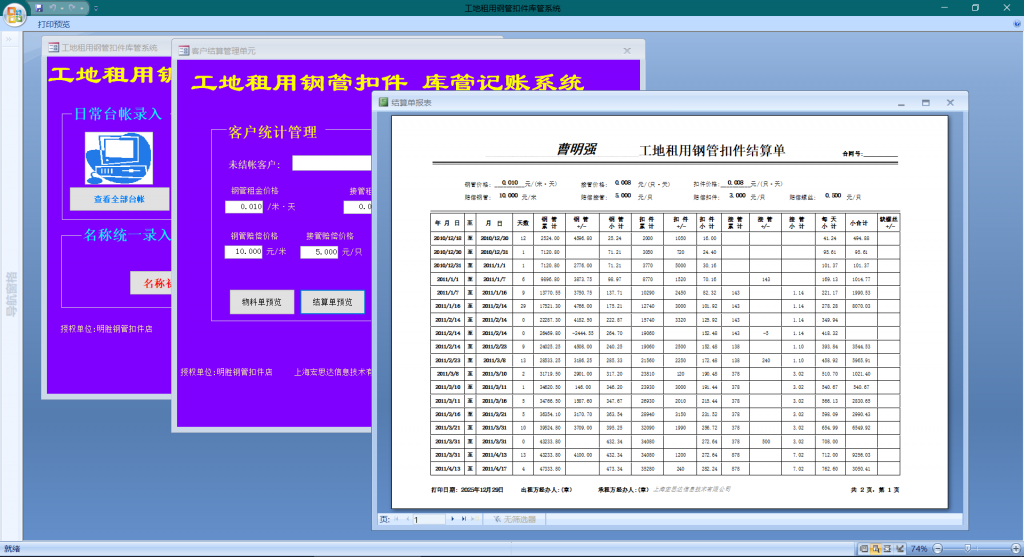Click the 物料单预览 button
This screenshot has width=1024, height=557.
tap(262, 302)
